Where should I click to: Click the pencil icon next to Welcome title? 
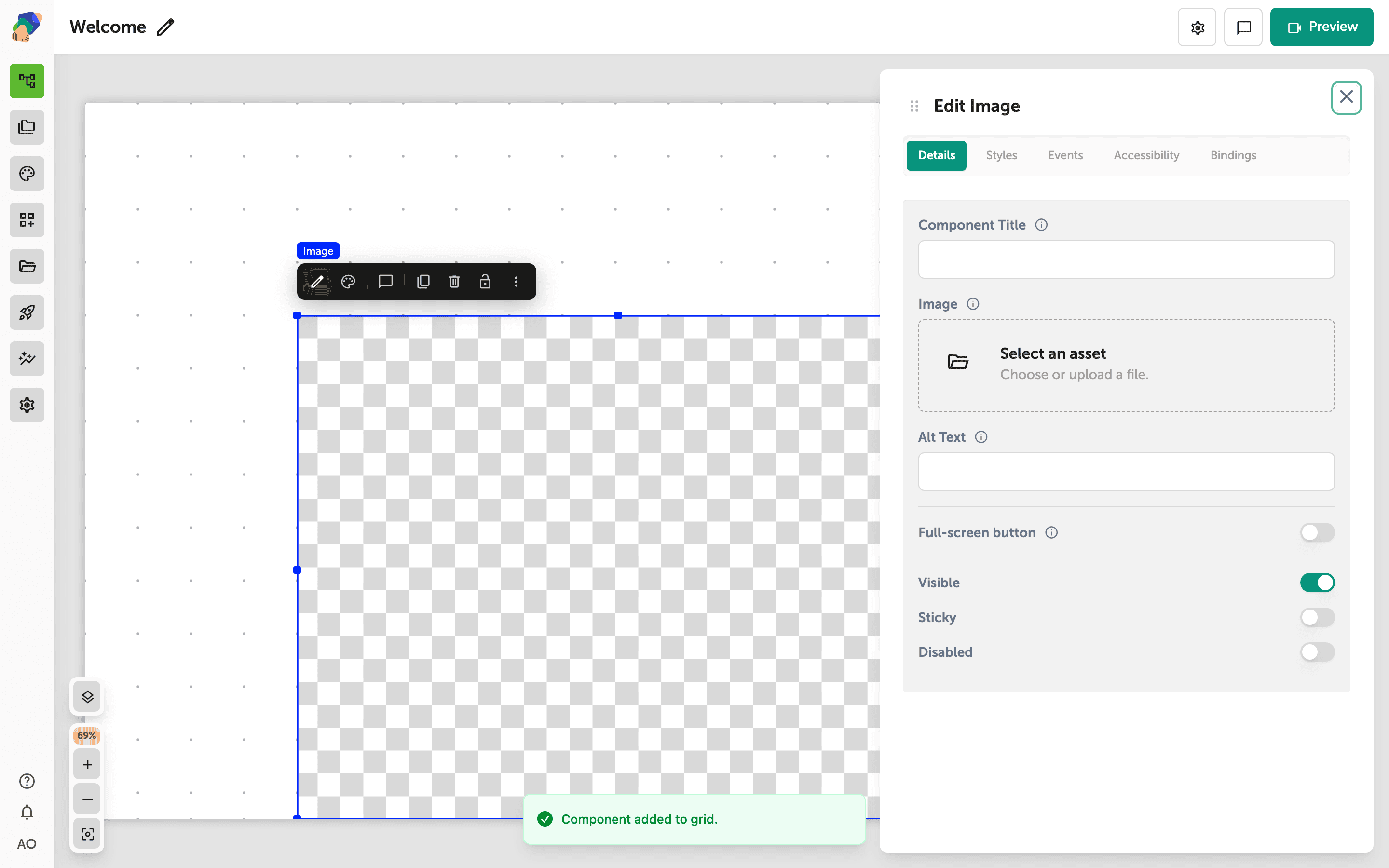pyautogui.click(x=165, y=27)
